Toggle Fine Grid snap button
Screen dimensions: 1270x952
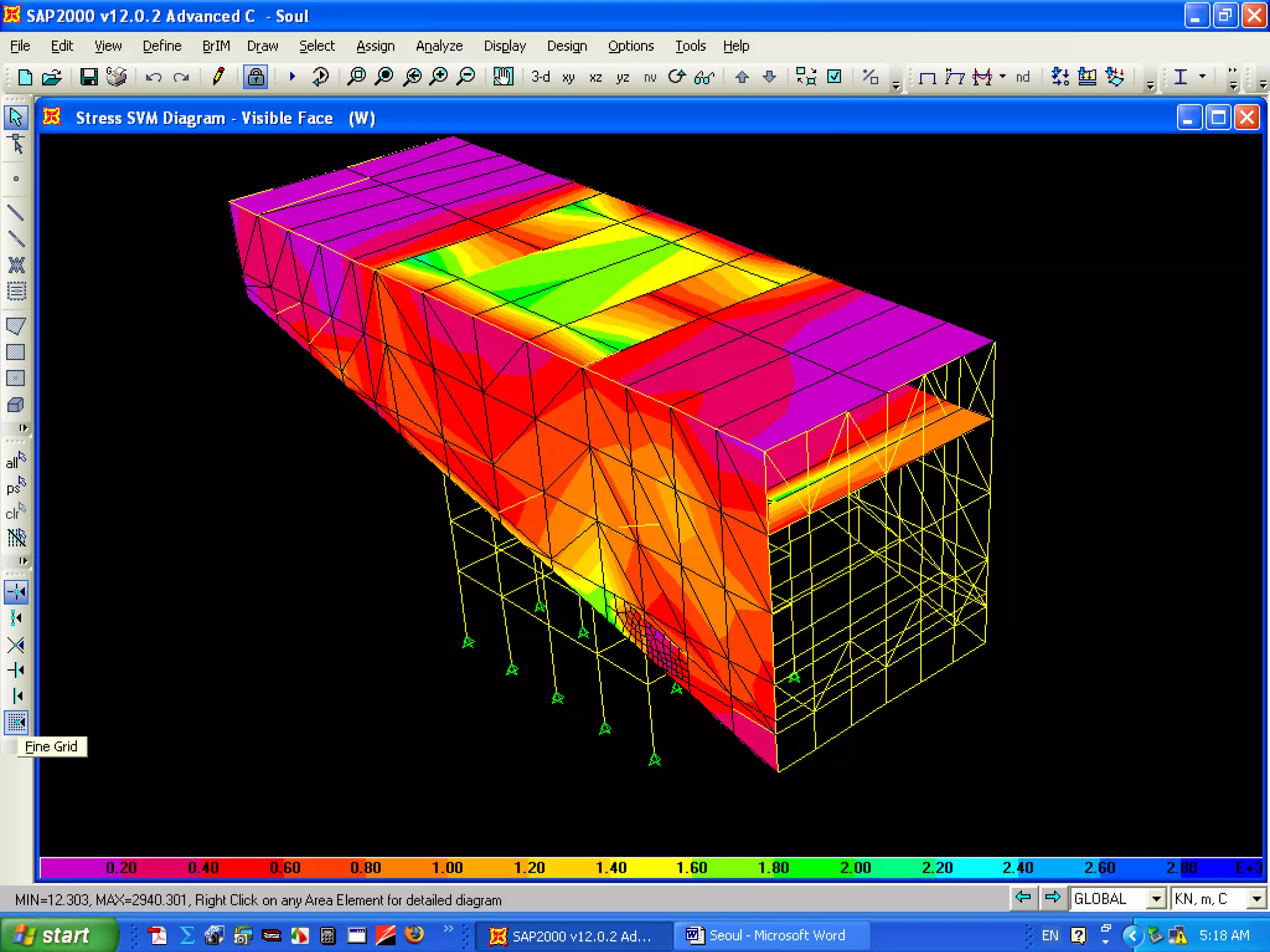[x=16, y=722]
